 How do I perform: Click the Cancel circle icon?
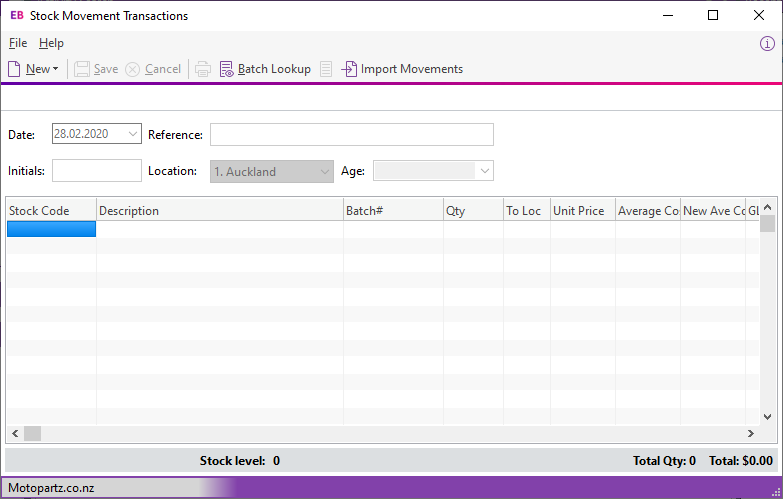point(133,69)
